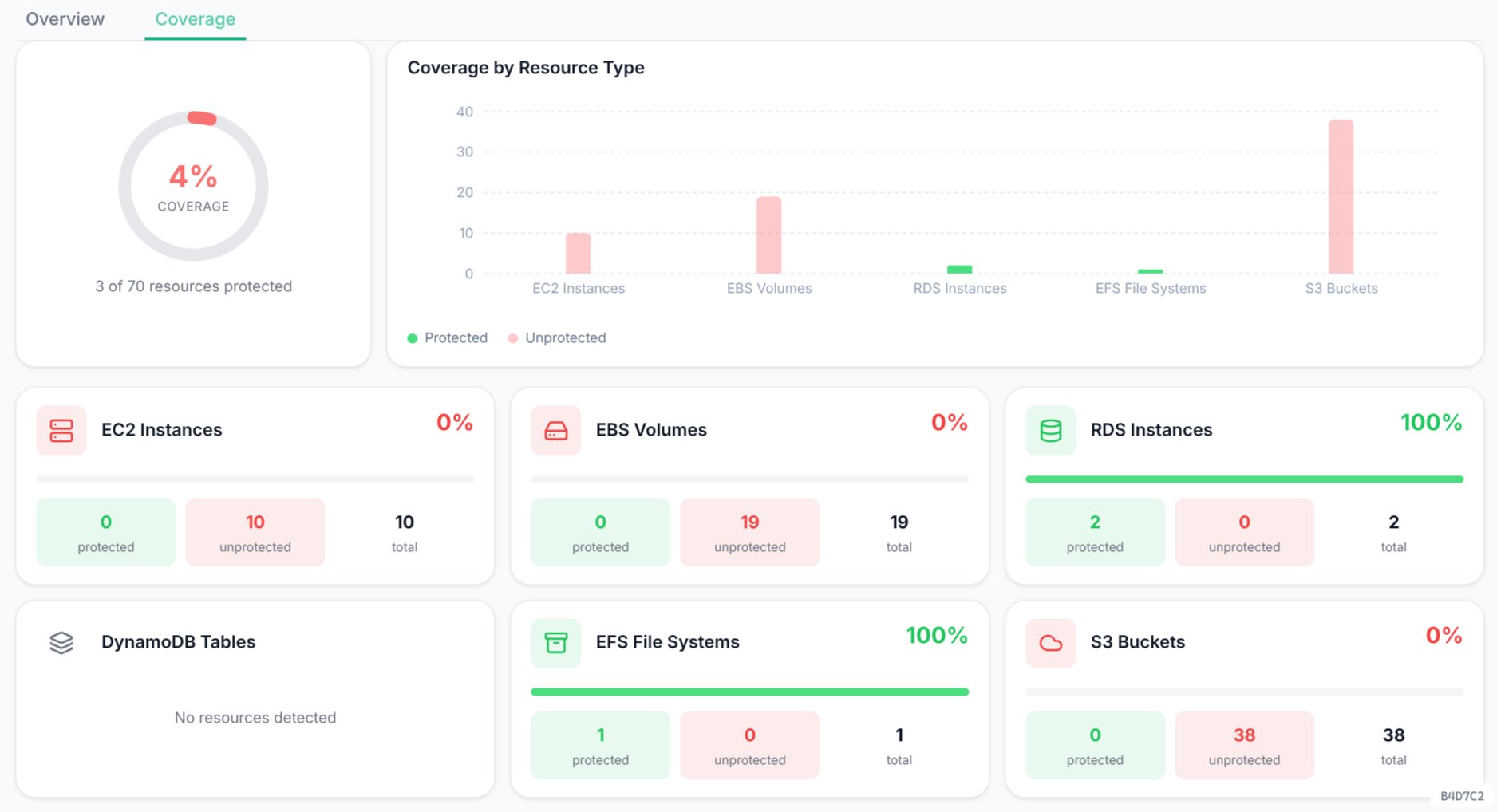Click the '0 protected' box for EC2 Instances

point(106,533)
